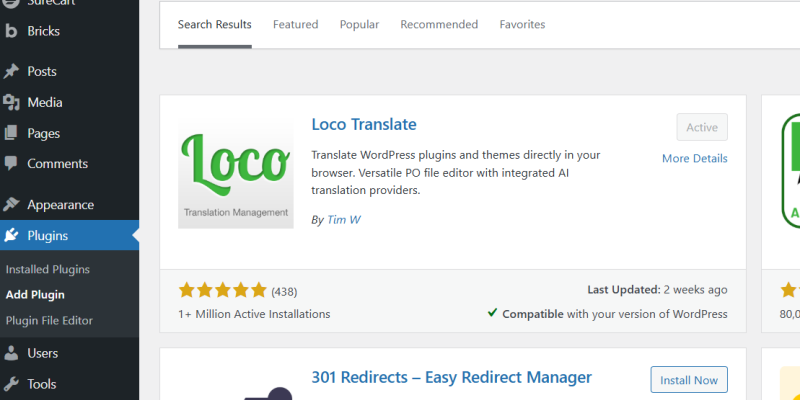The width and height of the screenshot is (800, 400).
Task: Select the Recommended tab
Action: pos(439,24)
